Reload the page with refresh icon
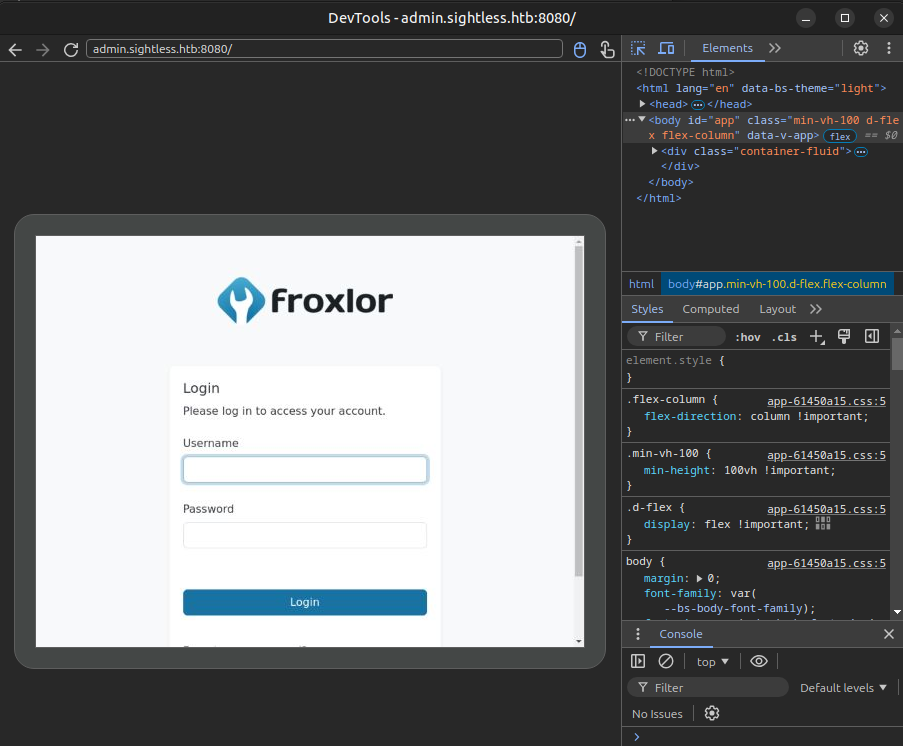Image resolution: width=903 pixels, height=746 pixels. point(71,49)
